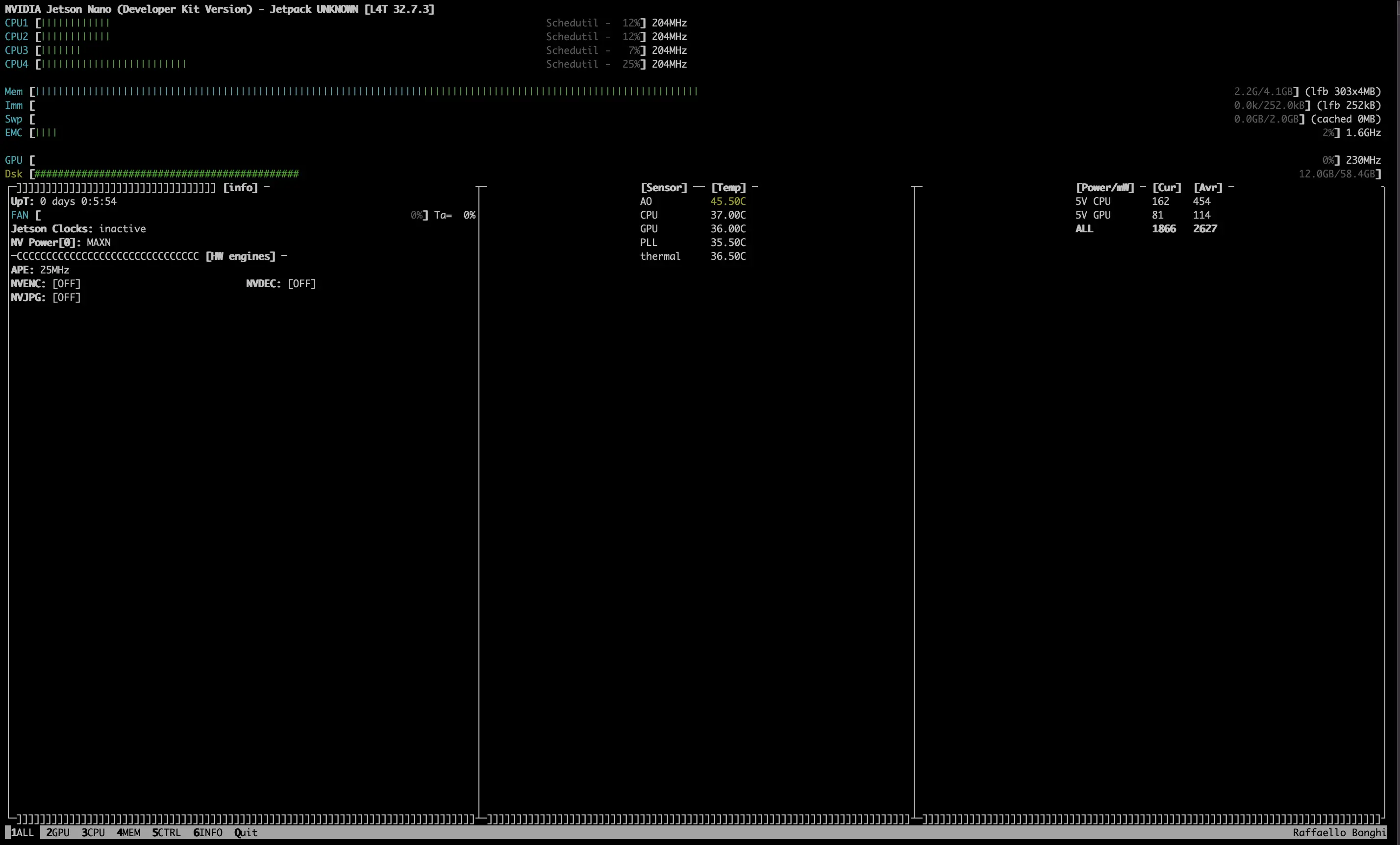Click the [Temp] column header

click(728, 188)
